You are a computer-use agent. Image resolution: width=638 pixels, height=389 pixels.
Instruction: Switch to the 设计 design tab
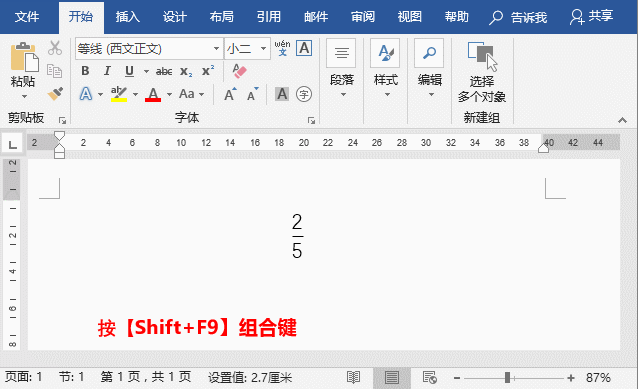coord(175,17)
